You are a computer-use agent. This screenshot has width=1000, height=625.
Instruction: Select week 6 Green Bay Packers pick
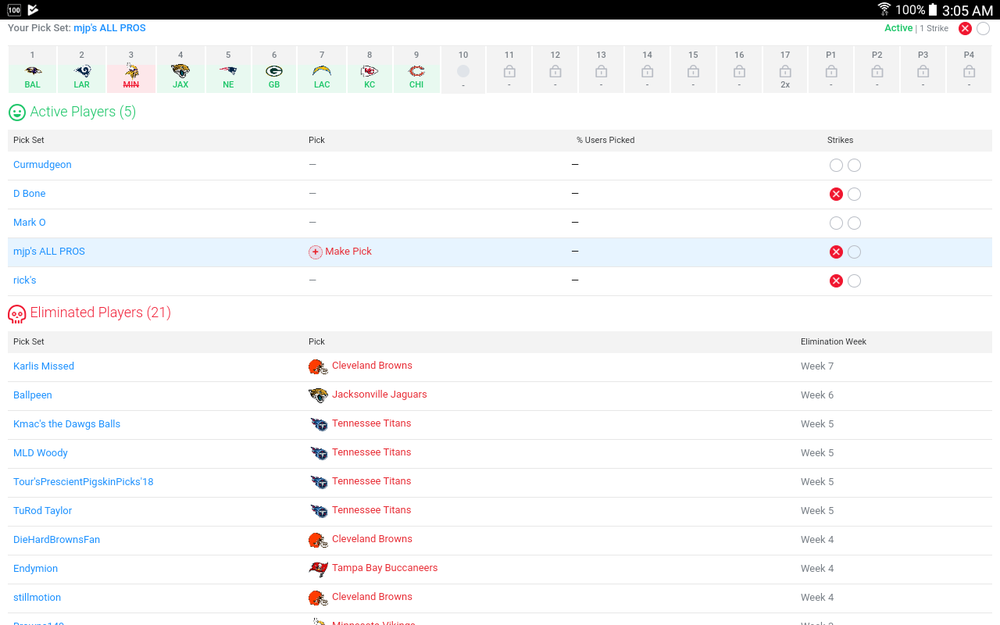[x=274, y=70]
